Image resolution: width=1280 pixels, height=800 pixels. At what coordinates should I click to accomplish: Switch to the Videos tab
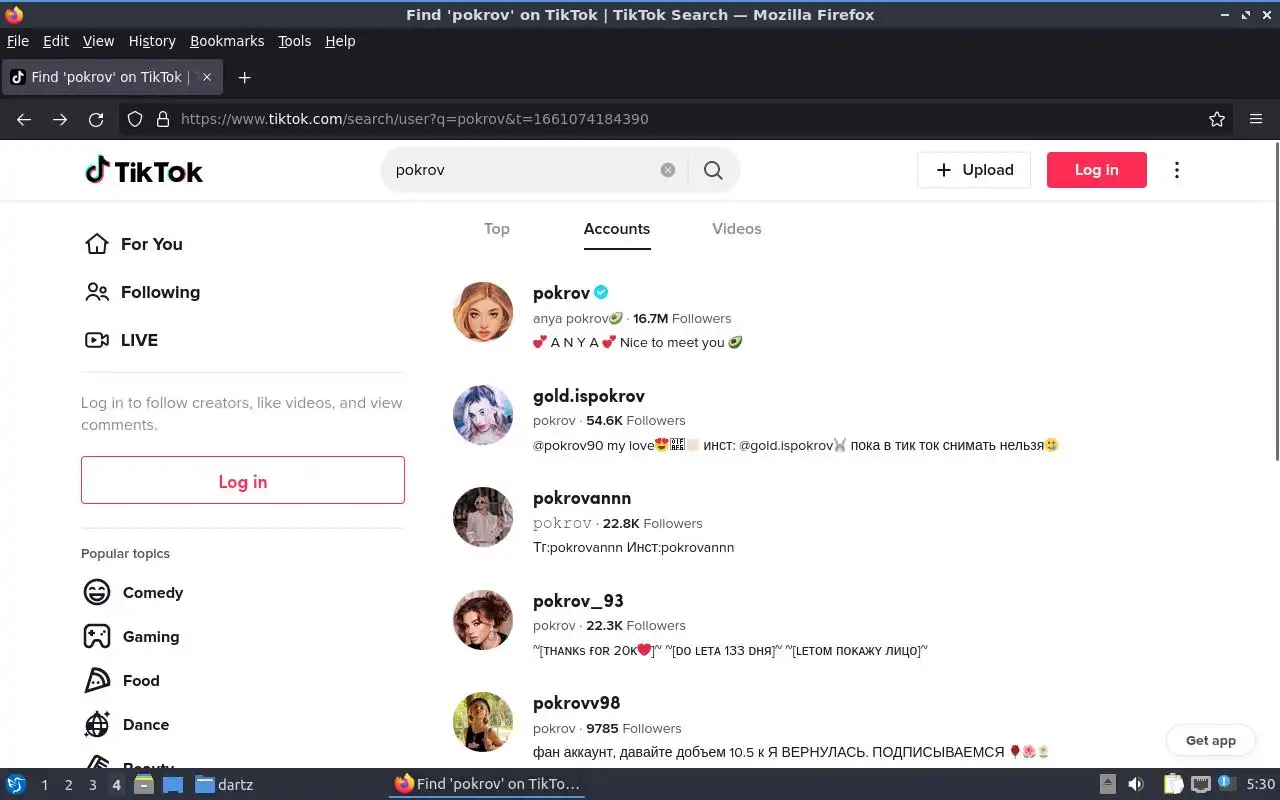pos(737,229)
